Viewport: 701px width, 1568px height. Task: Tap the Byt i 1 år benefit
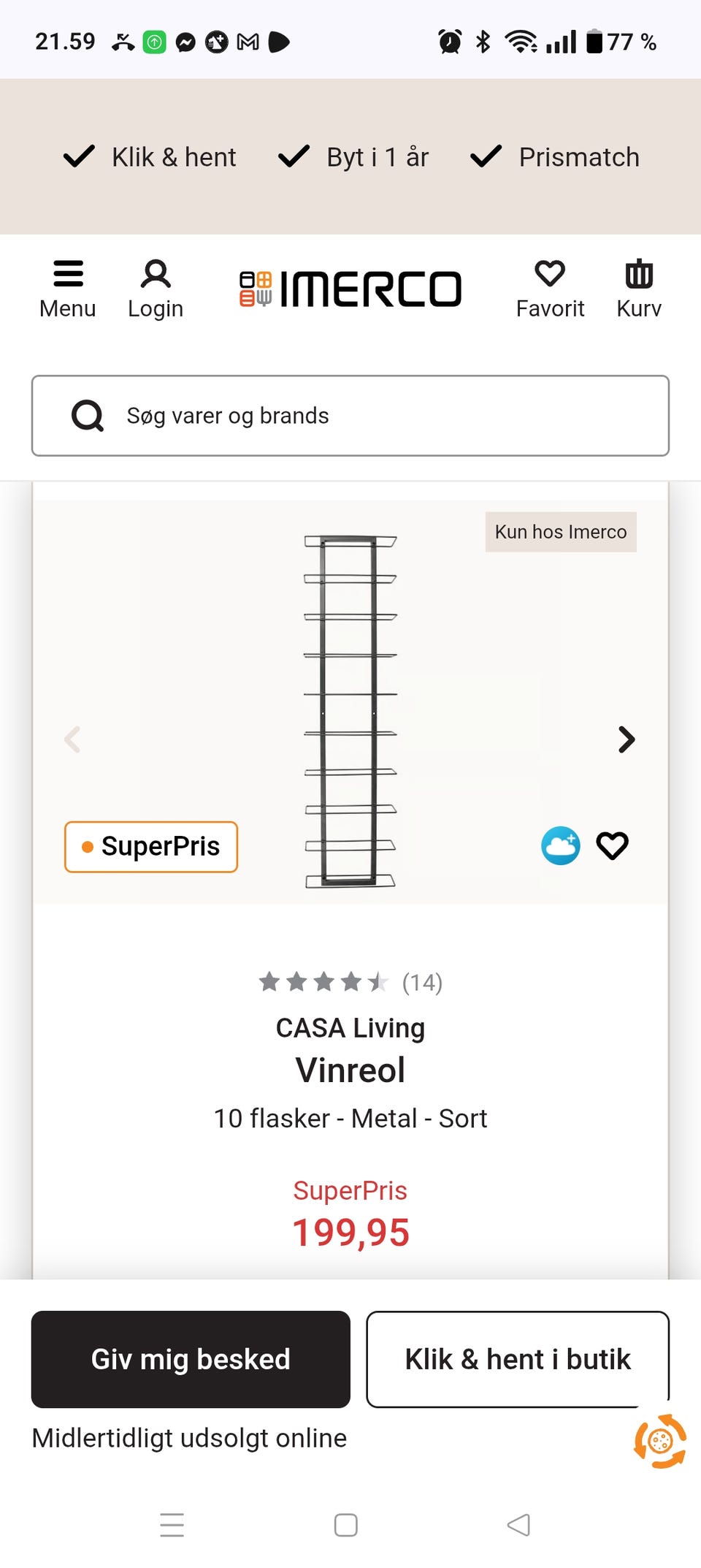point(355,157)
